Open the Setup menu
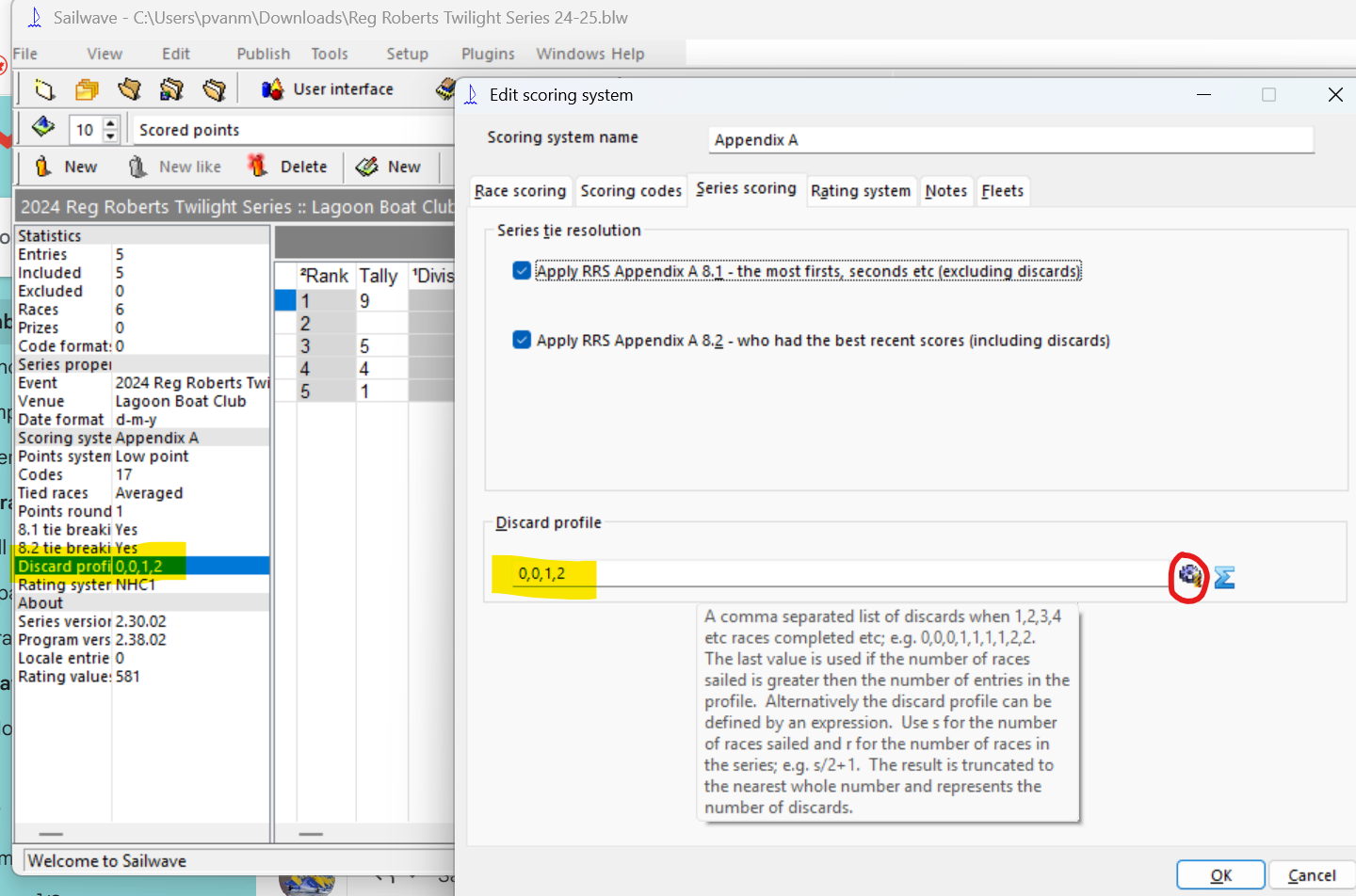The width and height of the screenshot is (1356, 896). coord(408,54)
